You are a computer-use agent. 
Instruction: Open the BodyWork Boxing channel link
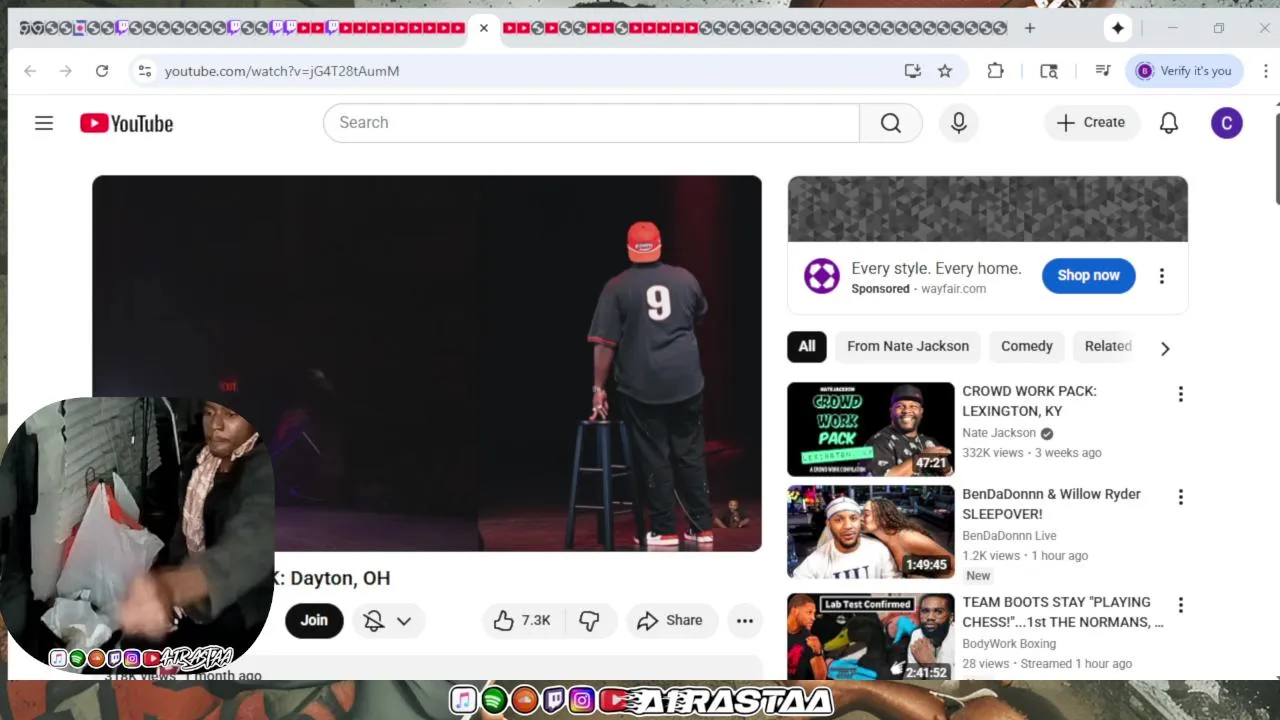pos(1008,644)
